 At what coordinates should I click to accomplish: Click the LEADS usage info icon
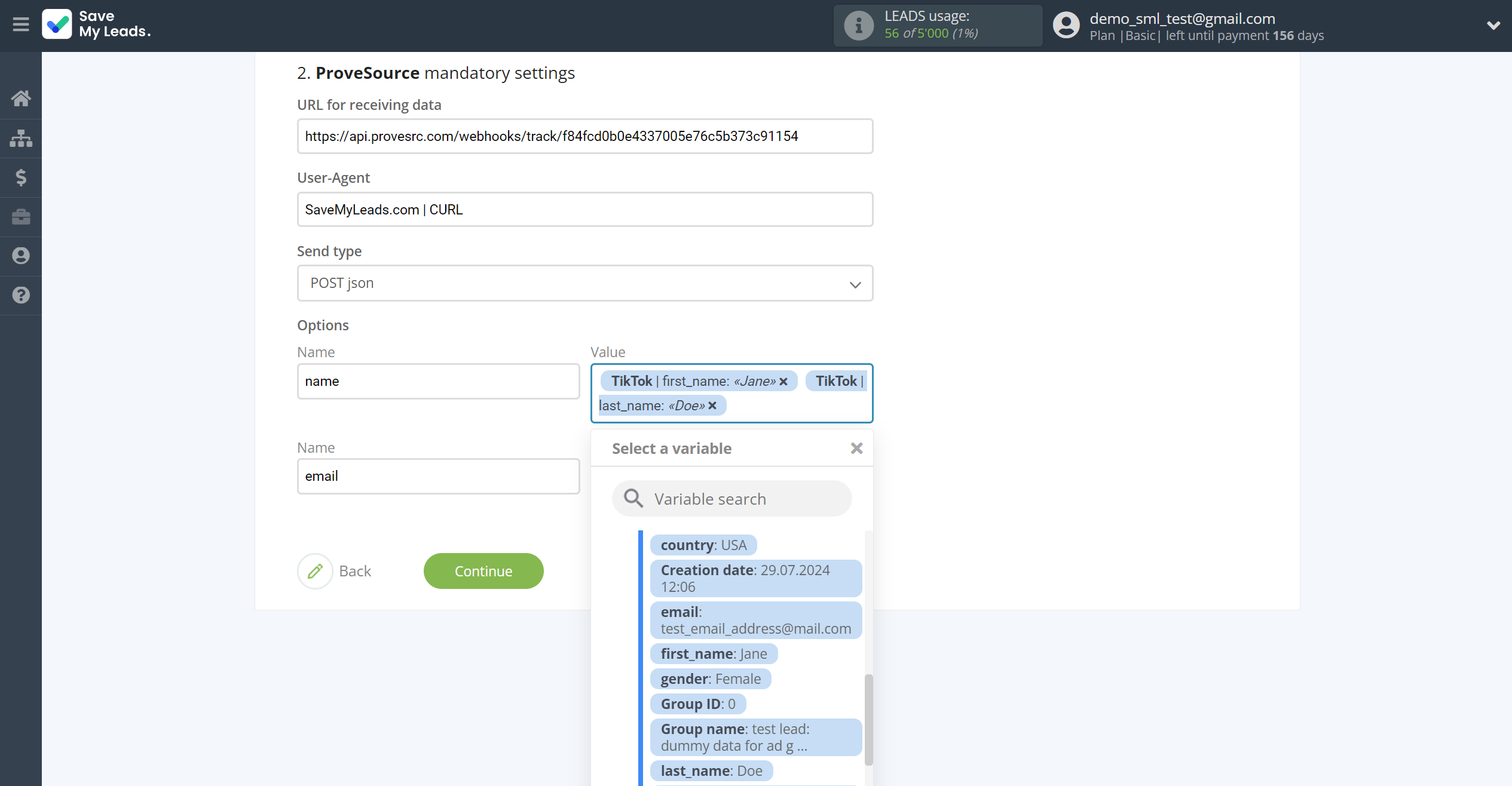[858, 26]
